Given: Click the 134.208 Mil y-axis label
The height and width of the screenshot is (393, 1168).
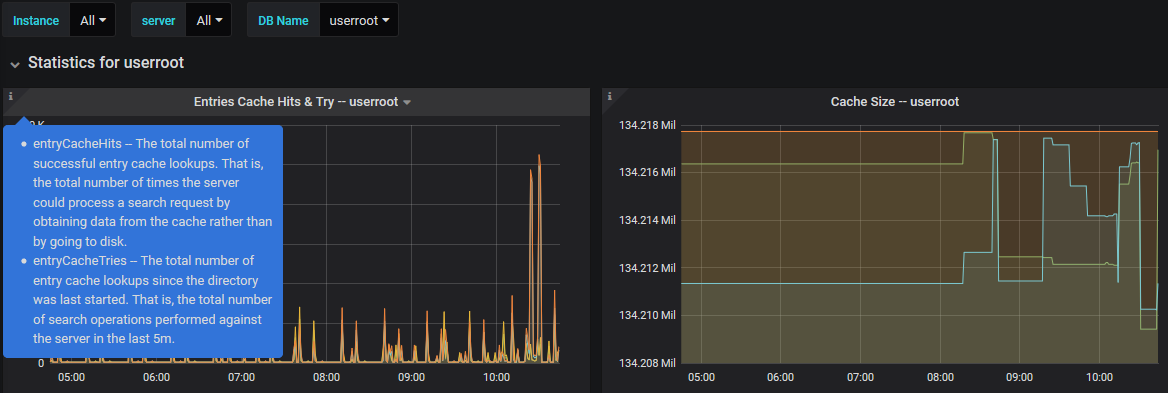Looking at the screenshot, I should pos(647,363).
